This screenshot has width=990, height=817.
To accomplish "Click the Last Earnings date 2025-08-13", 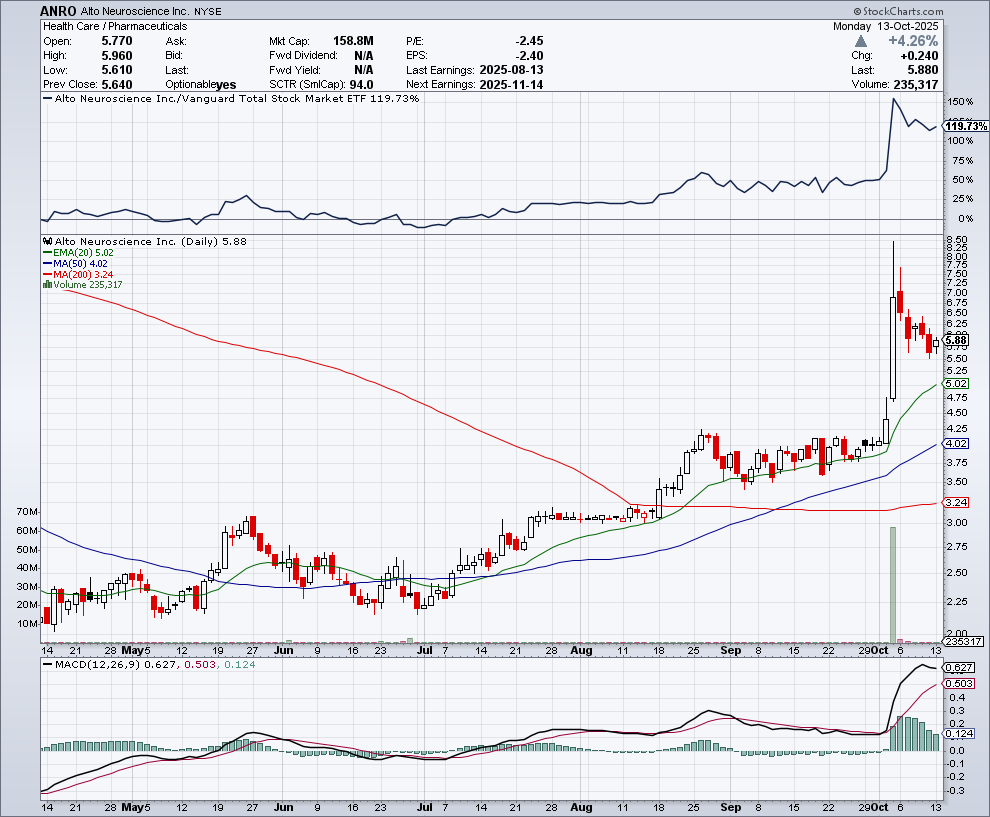I will point(511,70).
